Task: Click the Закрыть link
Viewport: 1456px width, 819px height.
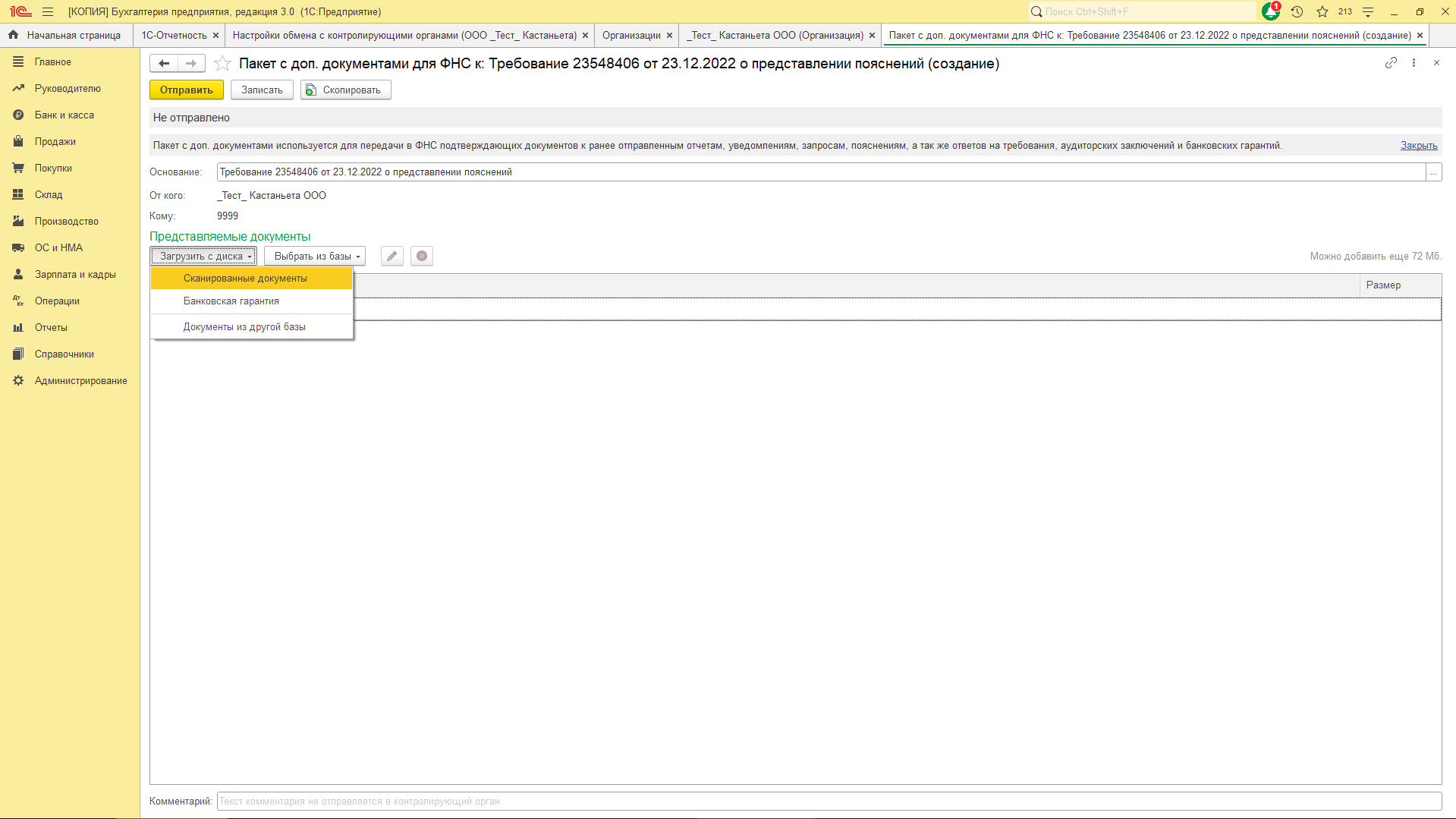Action: pyautogui.click(x=1418, y=146)
